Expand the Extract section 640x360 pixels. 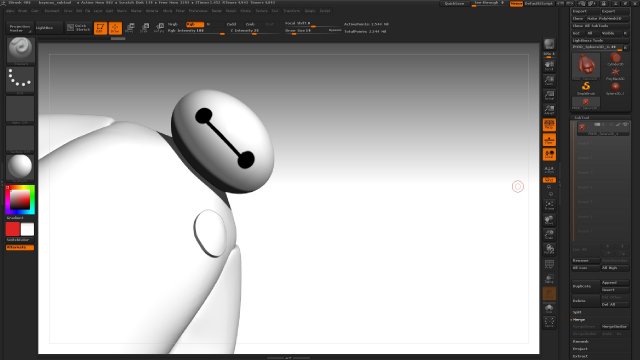pos(580,356)
